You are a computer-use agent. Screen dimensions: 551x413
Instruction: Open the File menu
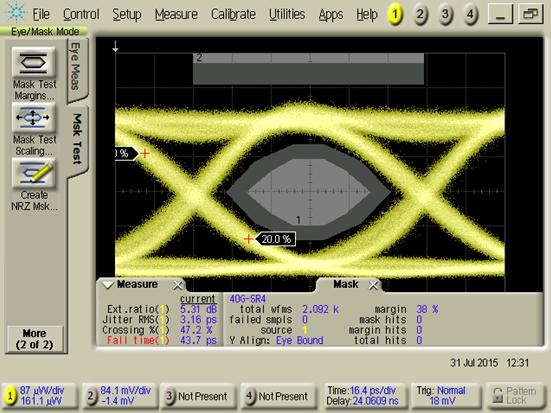coord(41,14)
